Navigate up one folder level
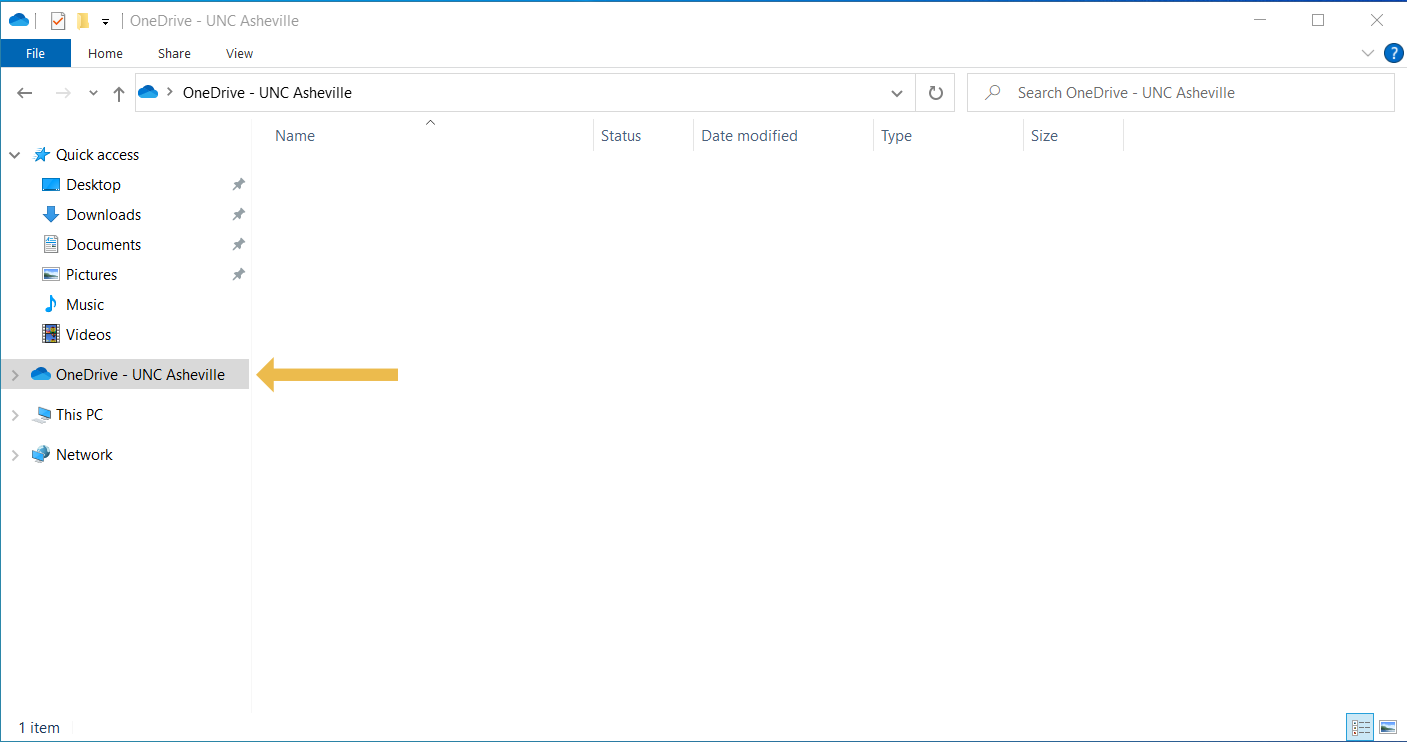 [x=118, y=92]
